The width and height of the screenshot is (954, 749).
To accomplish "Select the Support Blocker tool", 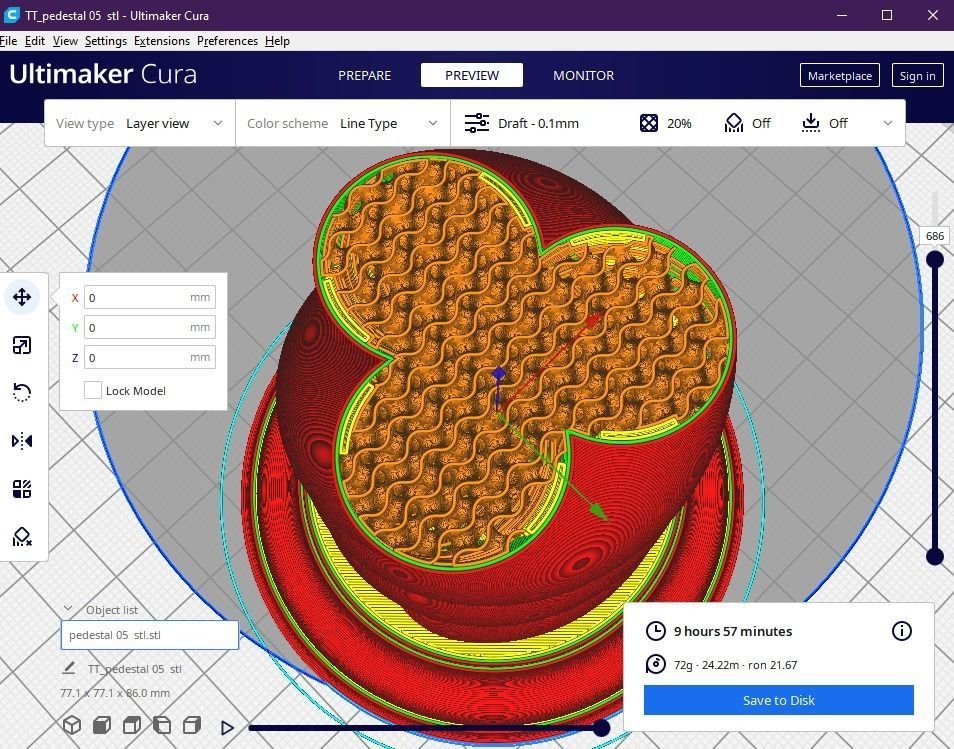I will click(x=22, y=537).
